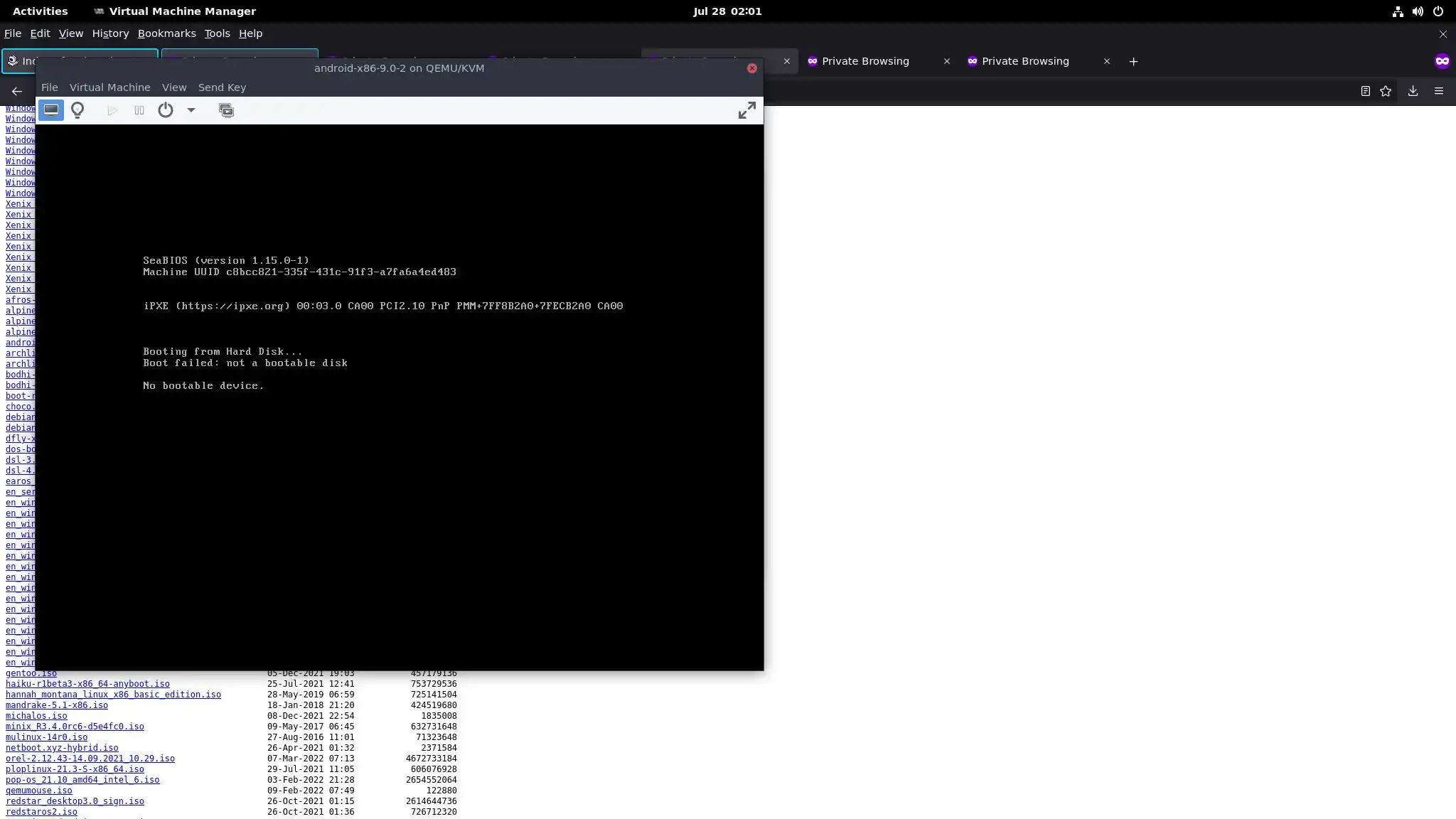The image size is (1456, 819).
Task: Open shutdown options dropdown arrow
Action: (191, 110)
